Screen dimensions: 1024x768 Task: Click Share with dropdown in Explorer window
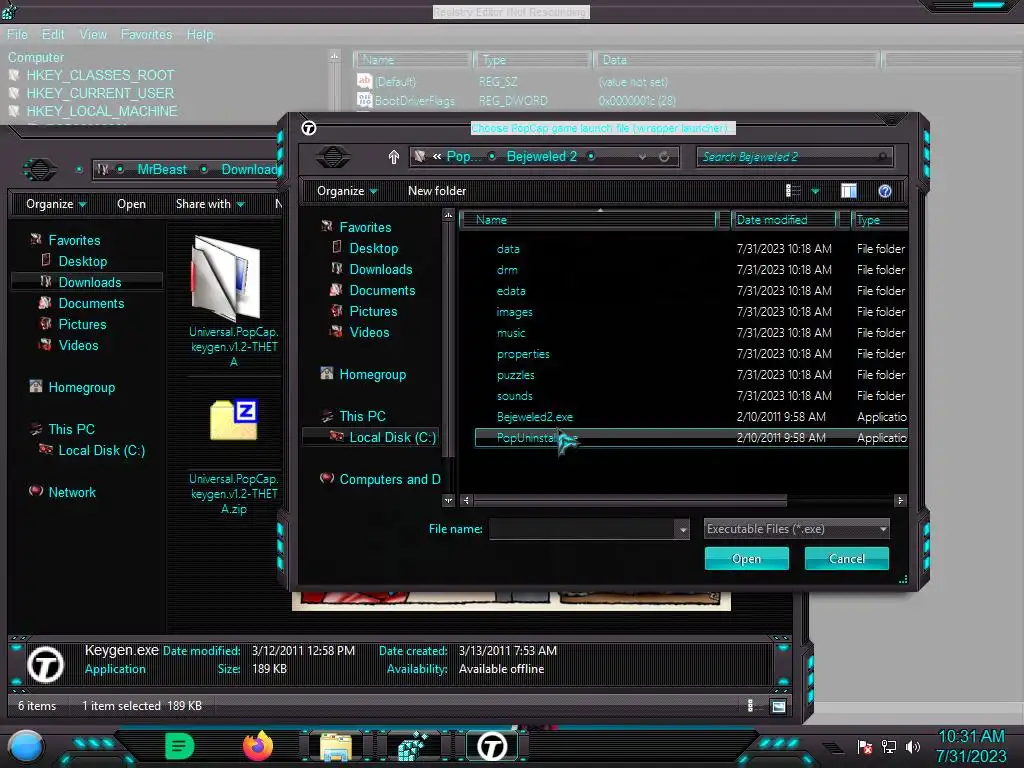[210, 204]
